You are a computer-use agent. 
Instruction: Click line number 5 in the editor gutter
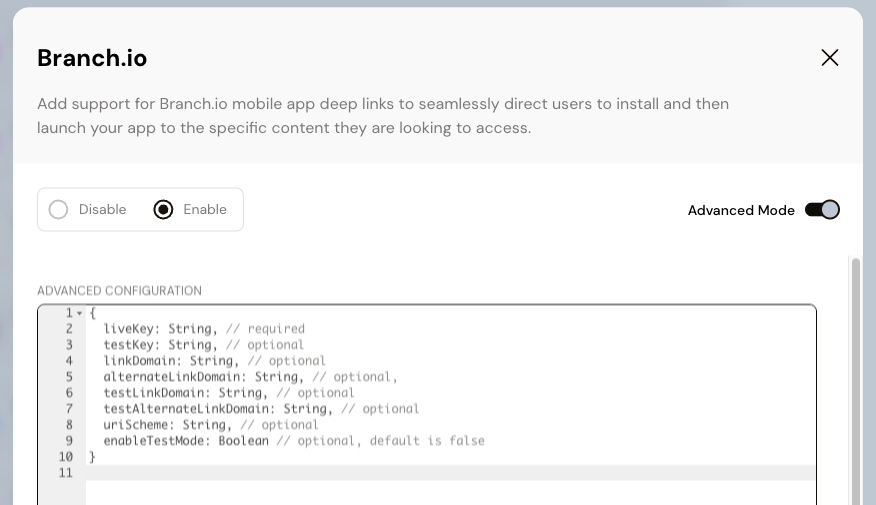pos(69,377)
